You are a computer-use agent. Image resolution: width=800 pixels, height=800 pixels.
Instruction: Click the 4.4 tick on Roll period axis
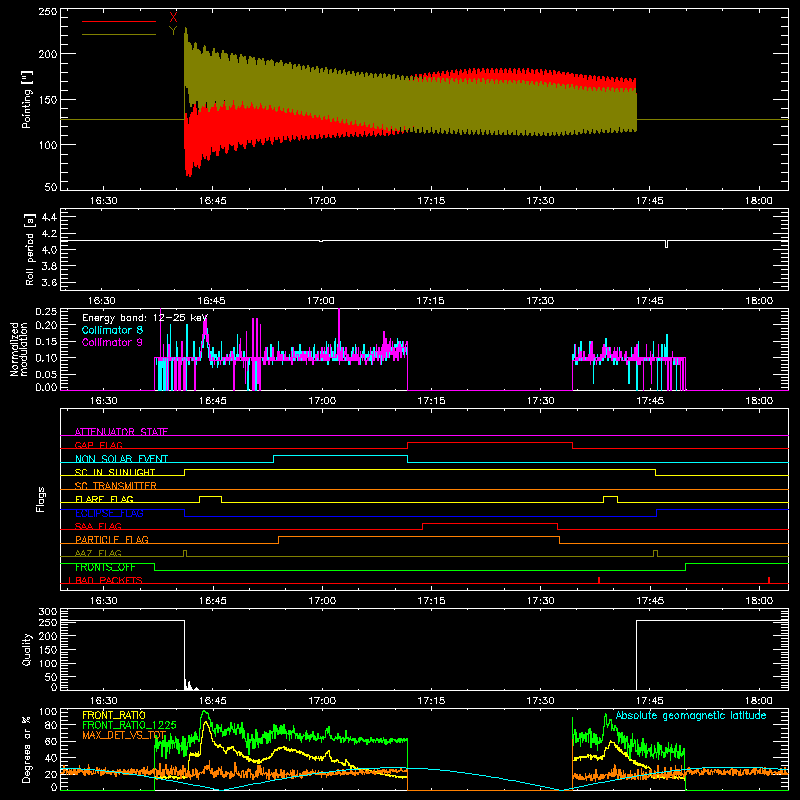49,217
